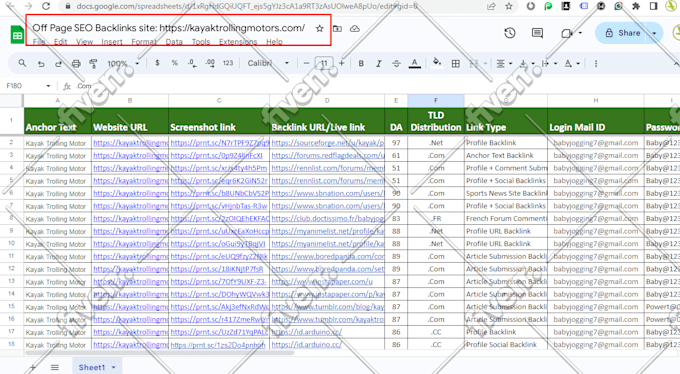Check the cloud document status icon

[355, 29]
